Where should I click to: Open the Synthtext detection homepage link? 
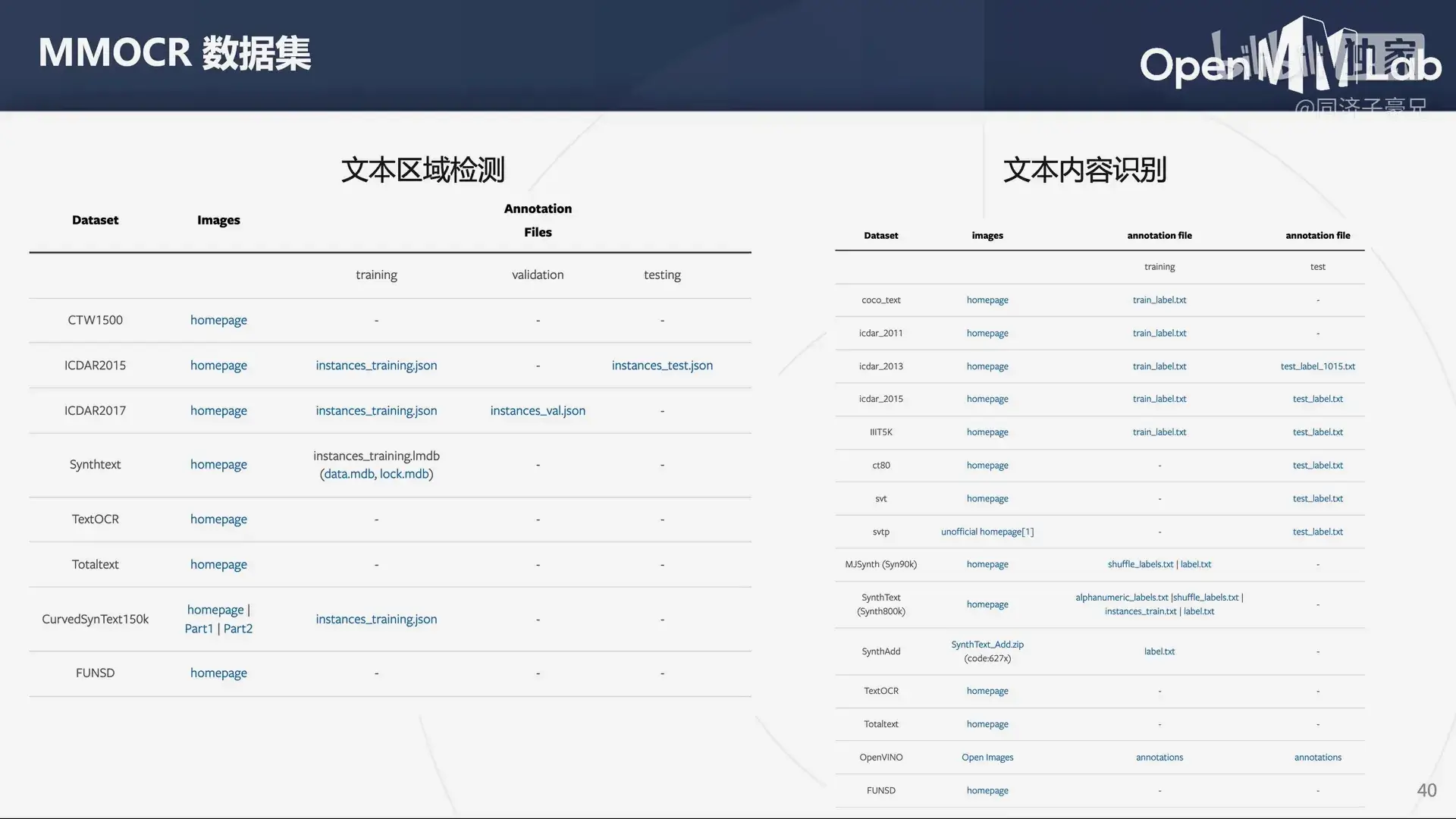tap(218, 465)
